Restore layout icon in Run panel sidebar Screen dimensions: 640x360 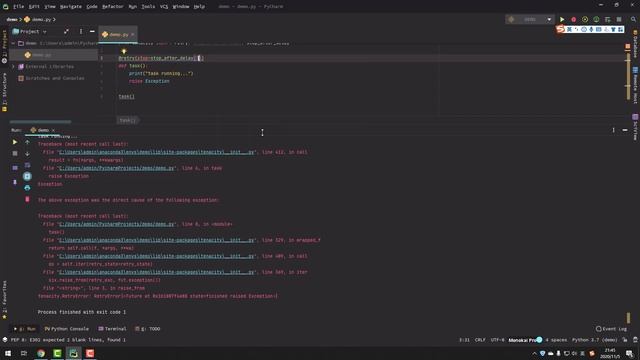[x=15, y=168]
